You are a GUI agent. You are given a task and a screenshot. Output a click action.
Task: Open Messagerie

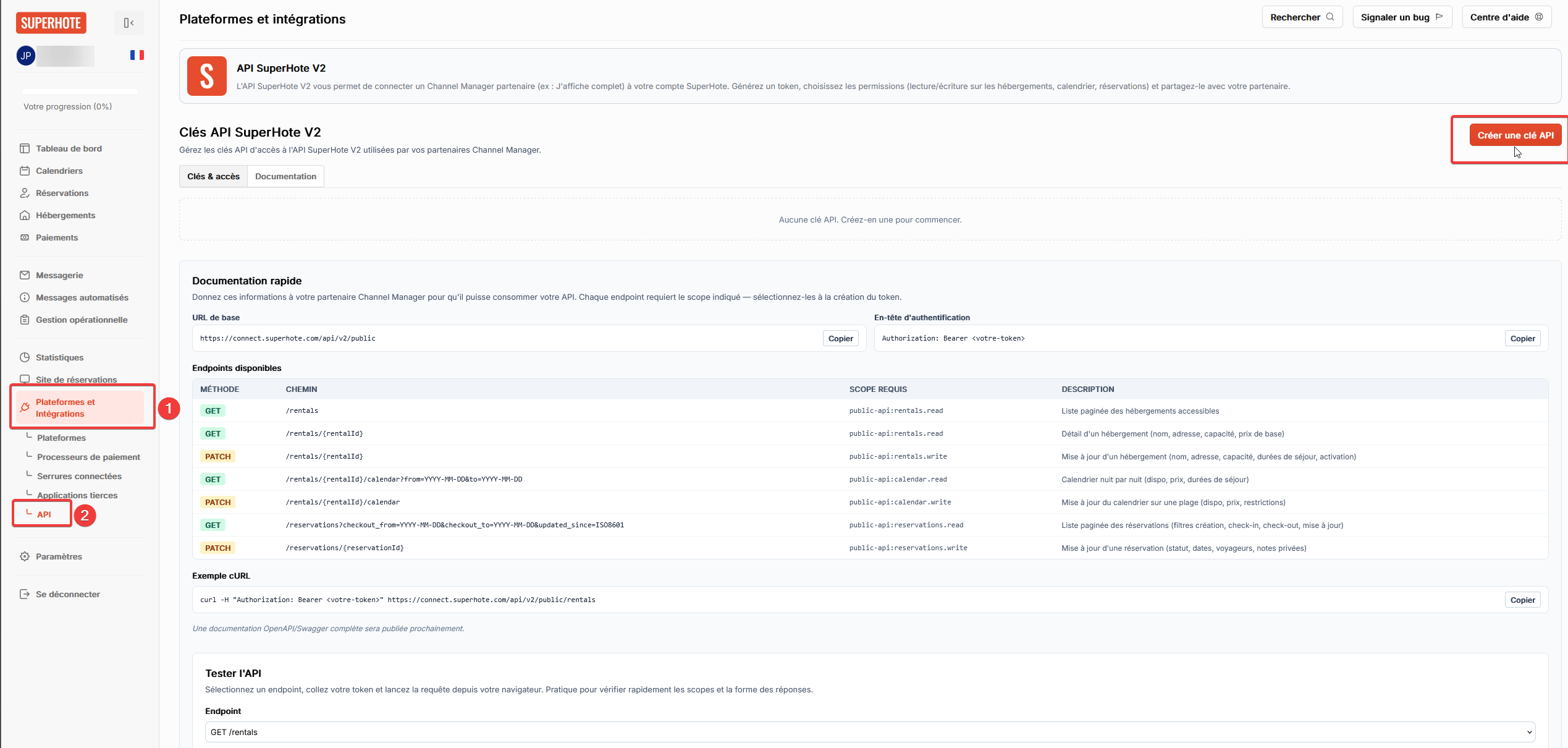[59, 275]
